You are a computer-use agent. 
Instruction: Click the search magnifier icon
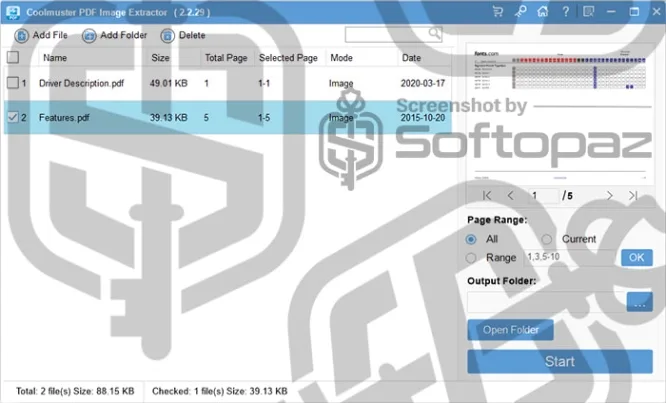[x=434, y=33]
